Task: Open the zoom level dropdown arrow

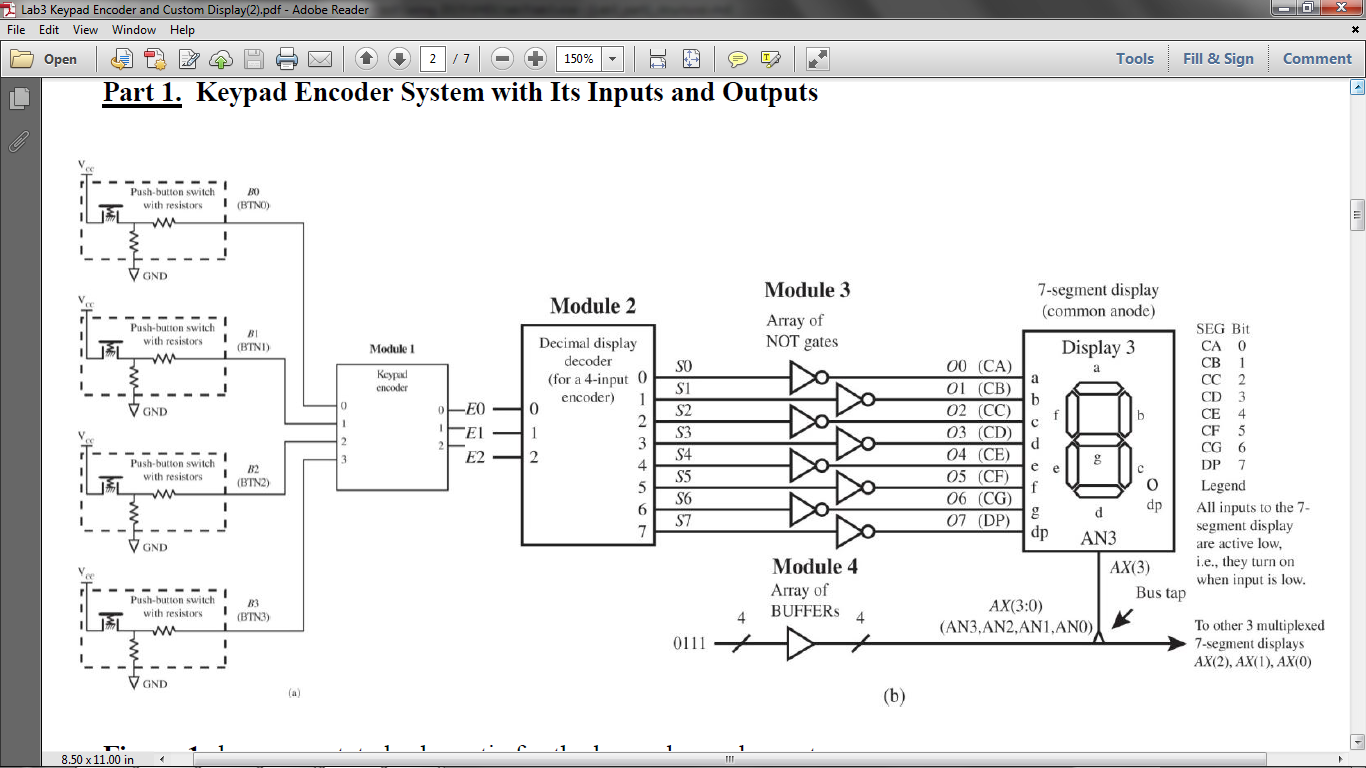Action: pos(613,59)
